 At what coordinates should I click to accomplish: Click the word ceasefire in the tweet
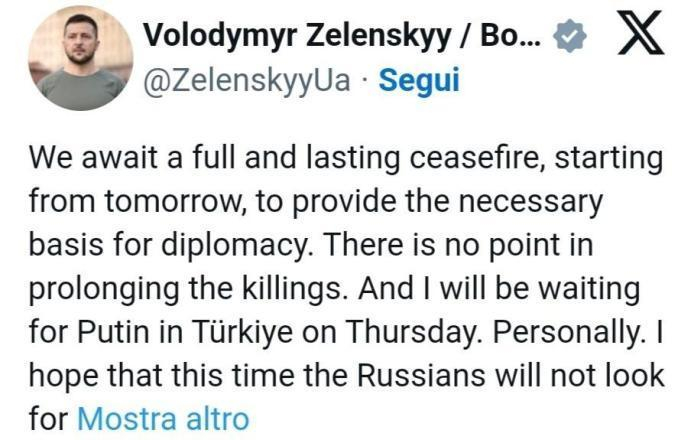[x=480, y=158]
